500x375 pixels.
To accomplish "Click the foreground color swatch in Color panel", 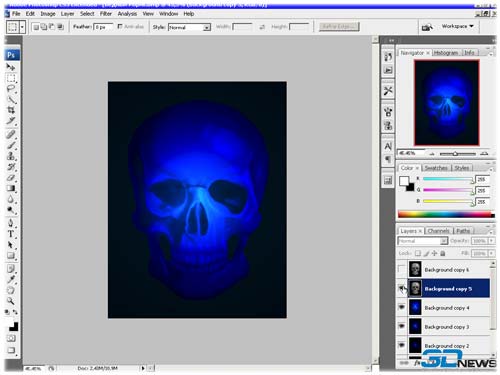I will (x=404, y=181).
